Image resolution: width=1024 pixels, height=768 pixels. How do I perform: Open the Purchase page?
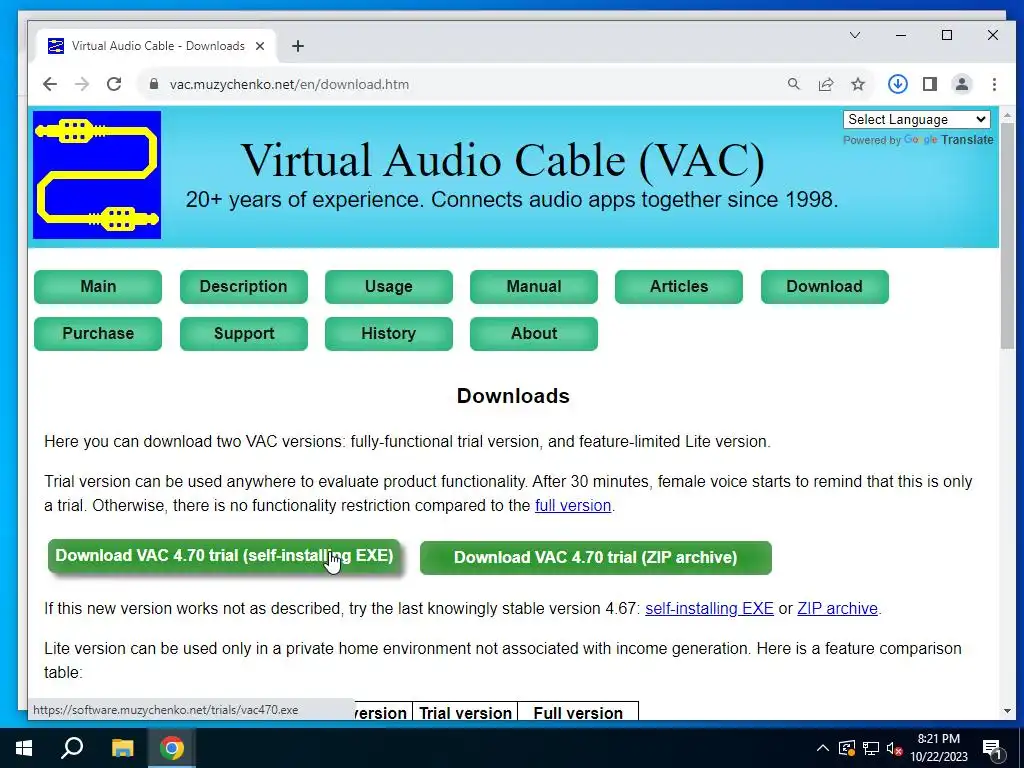(x=98, y=334)
